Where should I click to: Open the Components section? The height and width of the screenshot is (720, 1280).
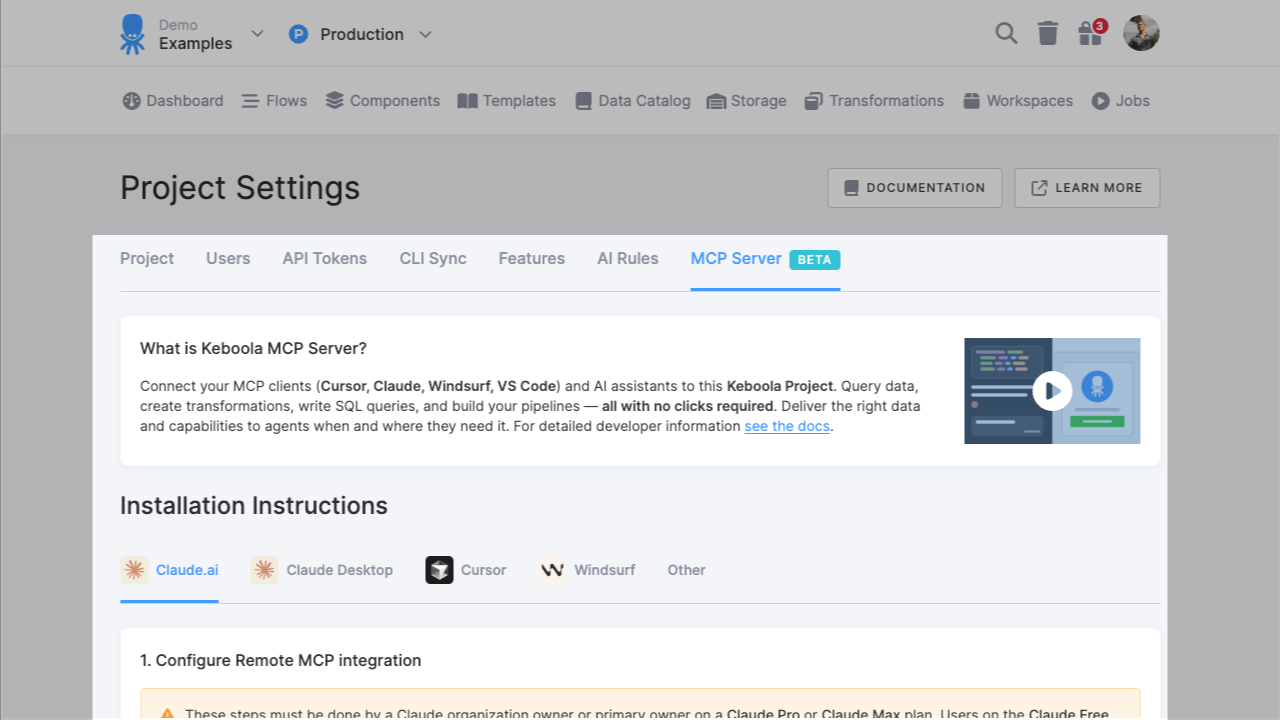tap(382, 100)
